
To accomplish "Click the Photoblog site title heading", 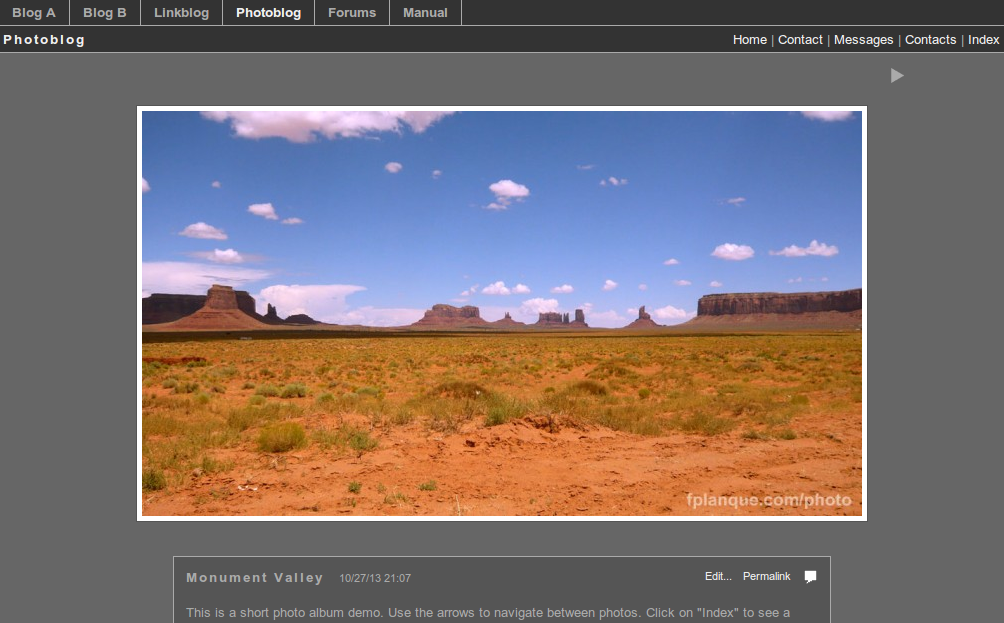I will (x=44, y=40).
